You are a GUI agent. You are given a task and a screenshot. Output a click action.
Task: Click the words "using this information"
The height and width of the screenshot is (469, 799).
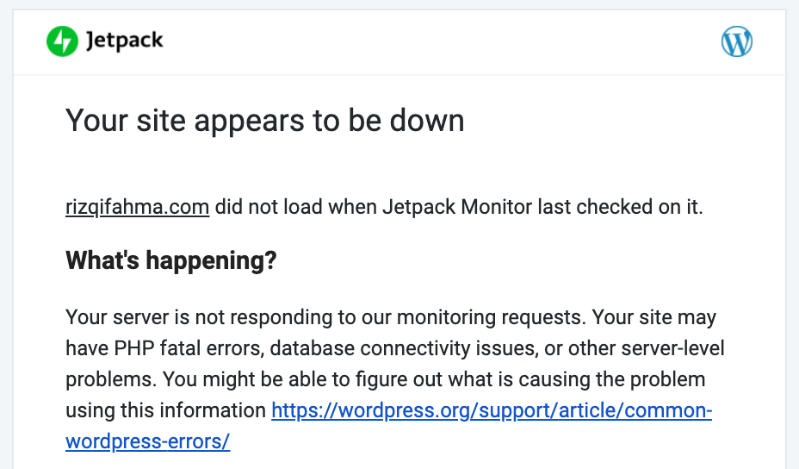click(x=165, y=411)
